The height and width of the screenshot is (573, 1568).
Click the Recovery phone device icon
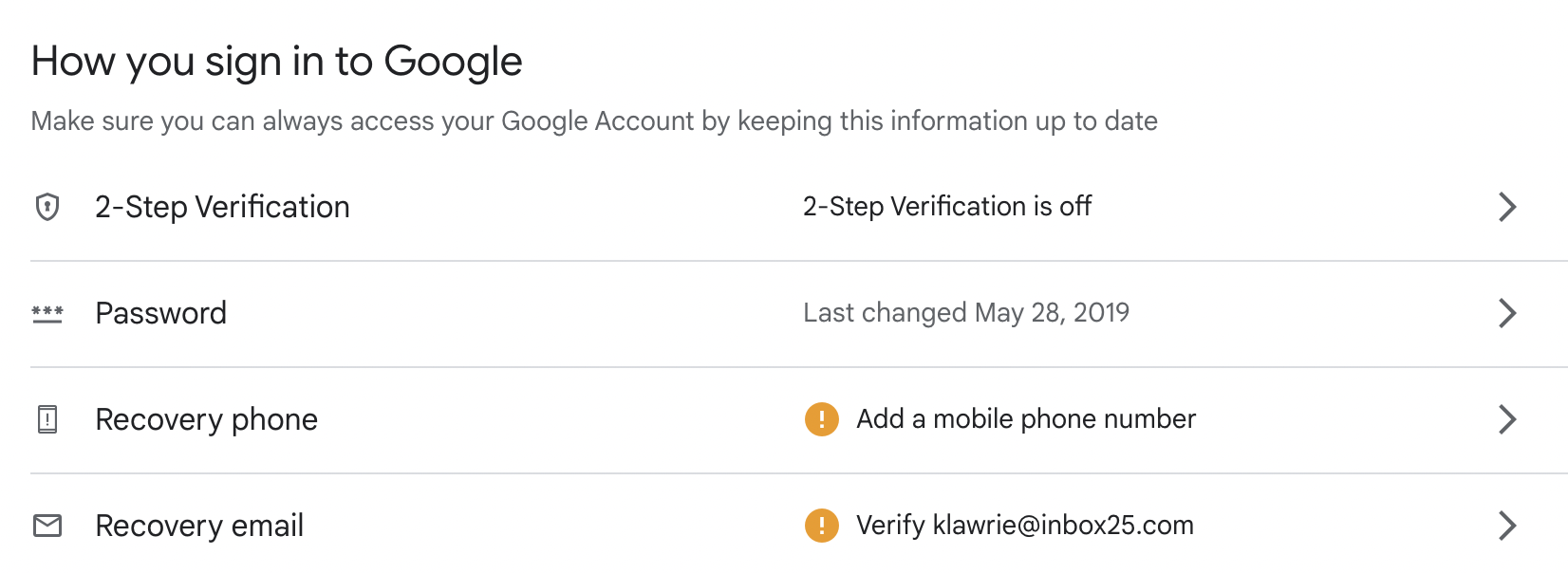pyautogui.click(x=47, y=419)
